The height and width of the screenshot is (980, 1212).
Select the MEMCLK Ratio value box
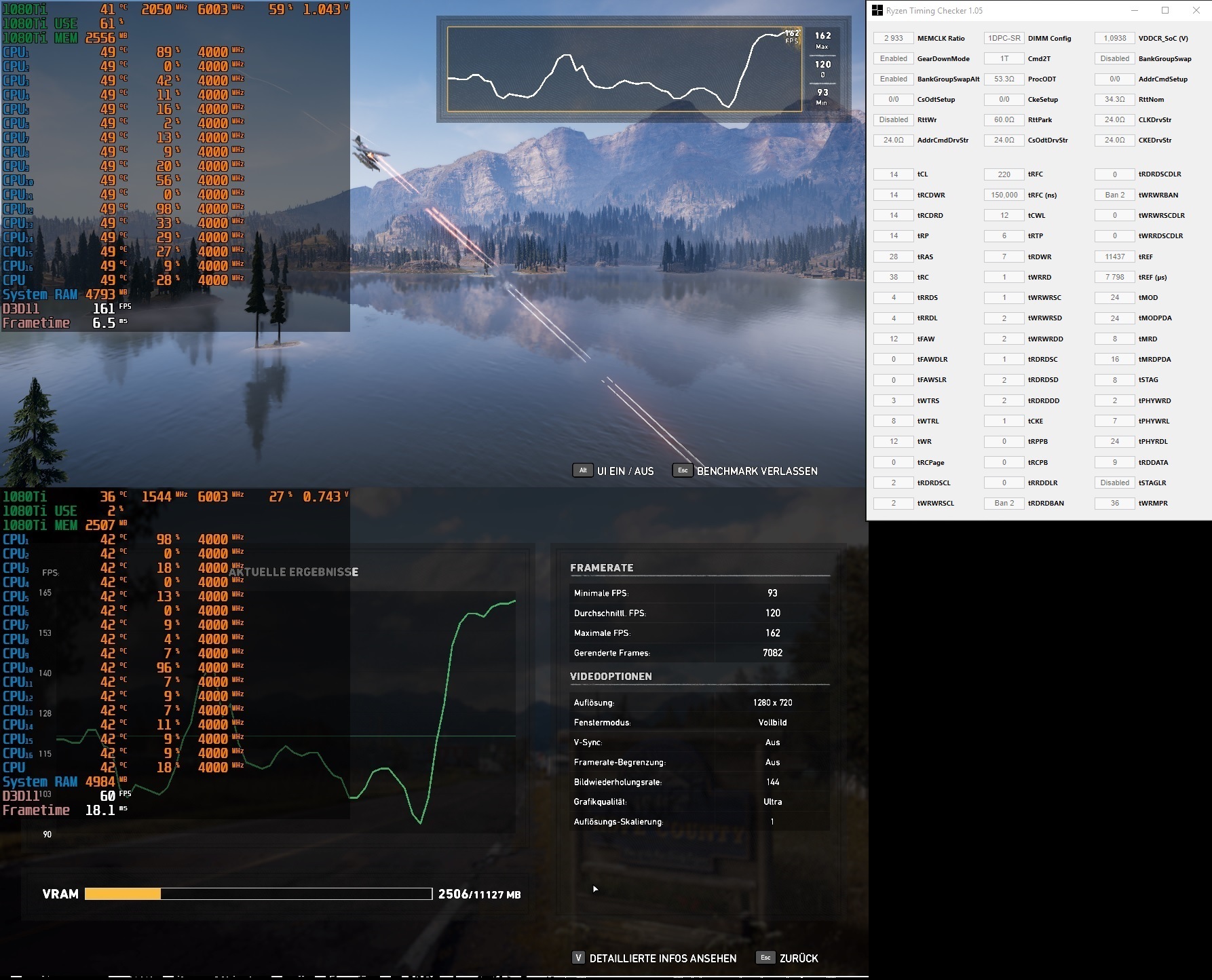(894, 38)
